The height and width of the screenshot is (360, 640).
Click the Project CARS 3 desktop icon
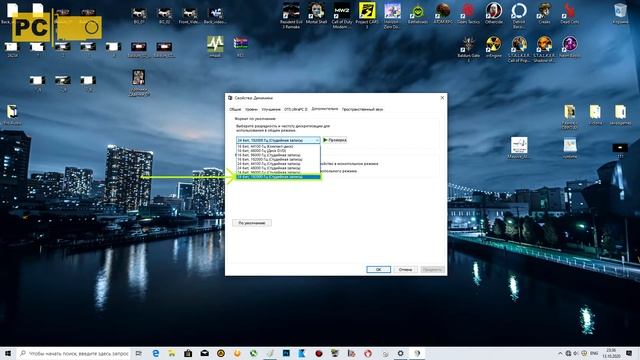click(367, 15)
